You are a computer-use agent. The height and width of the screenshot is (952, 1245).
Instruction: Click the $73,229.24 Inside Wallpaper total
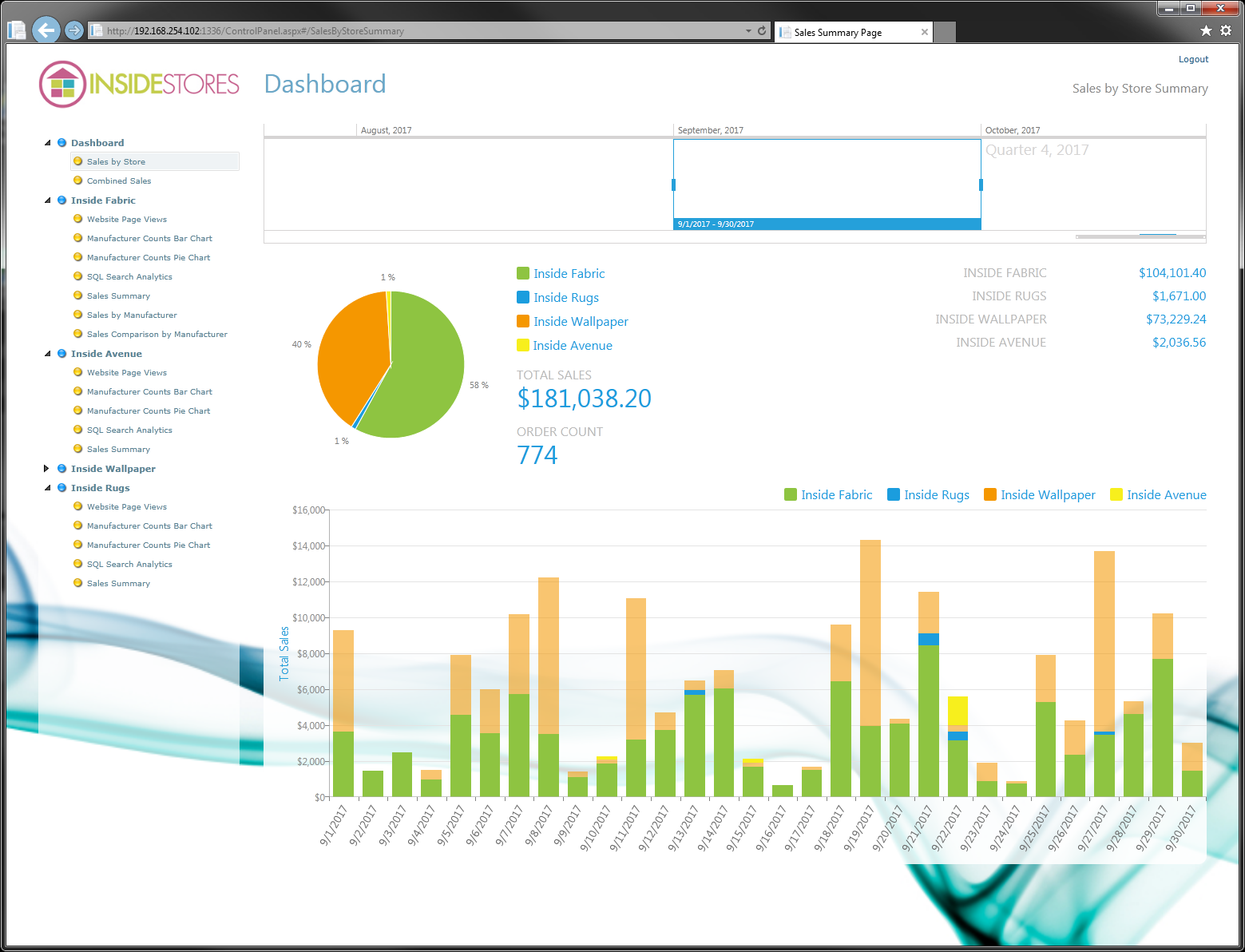pyautogui.click(x=1176, y=319)
